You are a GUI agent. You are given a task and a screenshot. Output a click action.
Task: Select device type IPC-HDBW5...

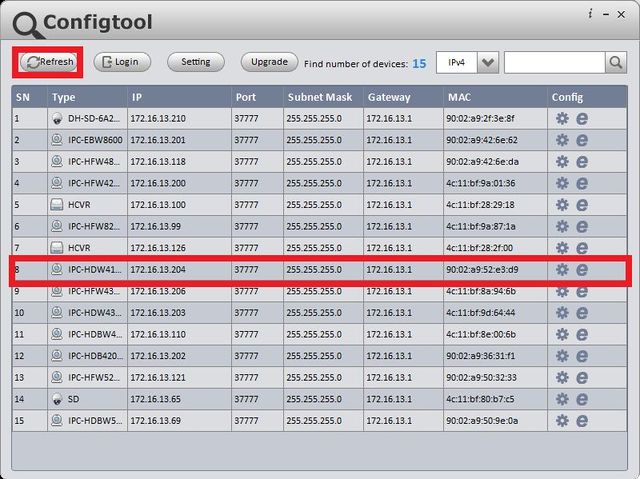click(x=95, y=421)
